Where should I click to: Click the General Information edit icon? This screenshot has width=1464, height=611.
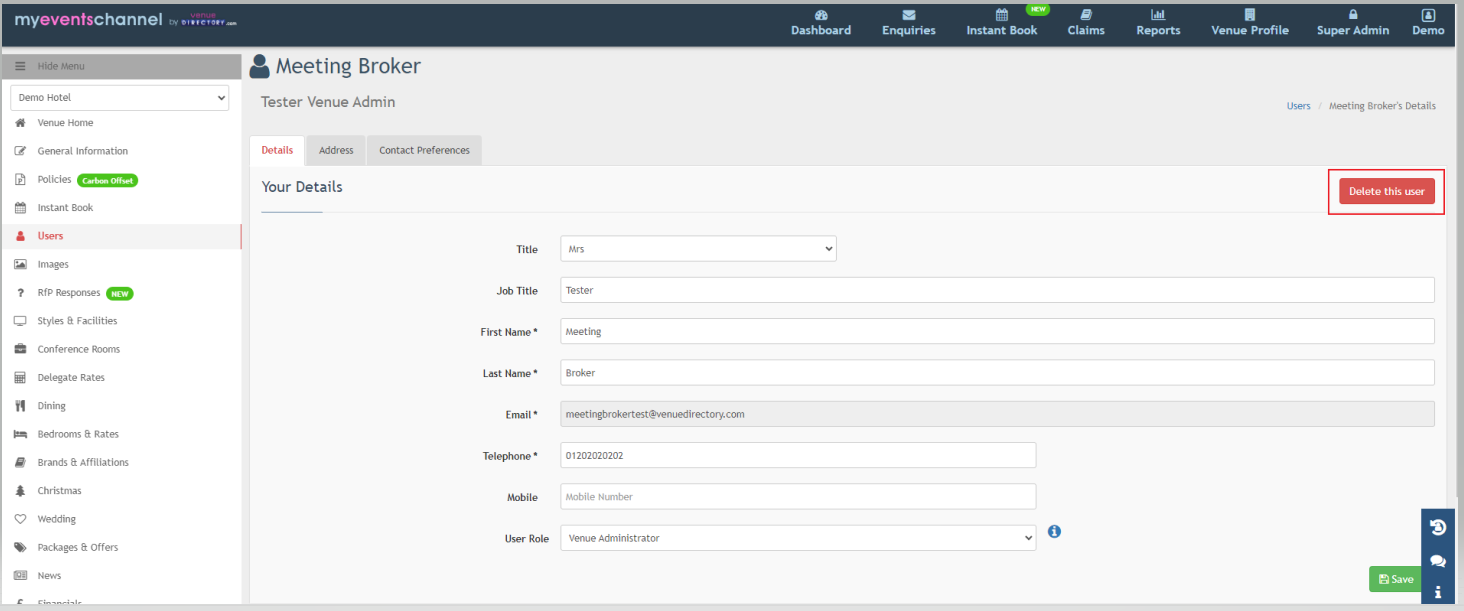click(x=20, y=151)
